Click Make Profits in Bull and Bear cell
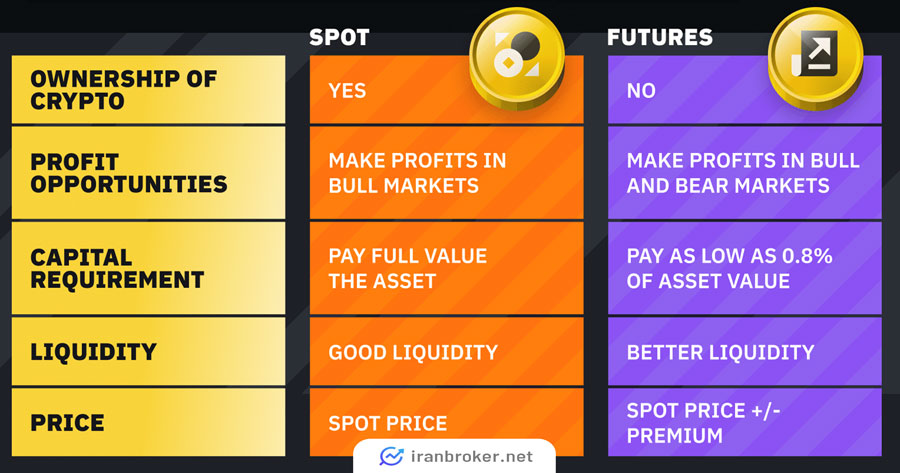The image size is (900, 473). (x=744, y=173)
